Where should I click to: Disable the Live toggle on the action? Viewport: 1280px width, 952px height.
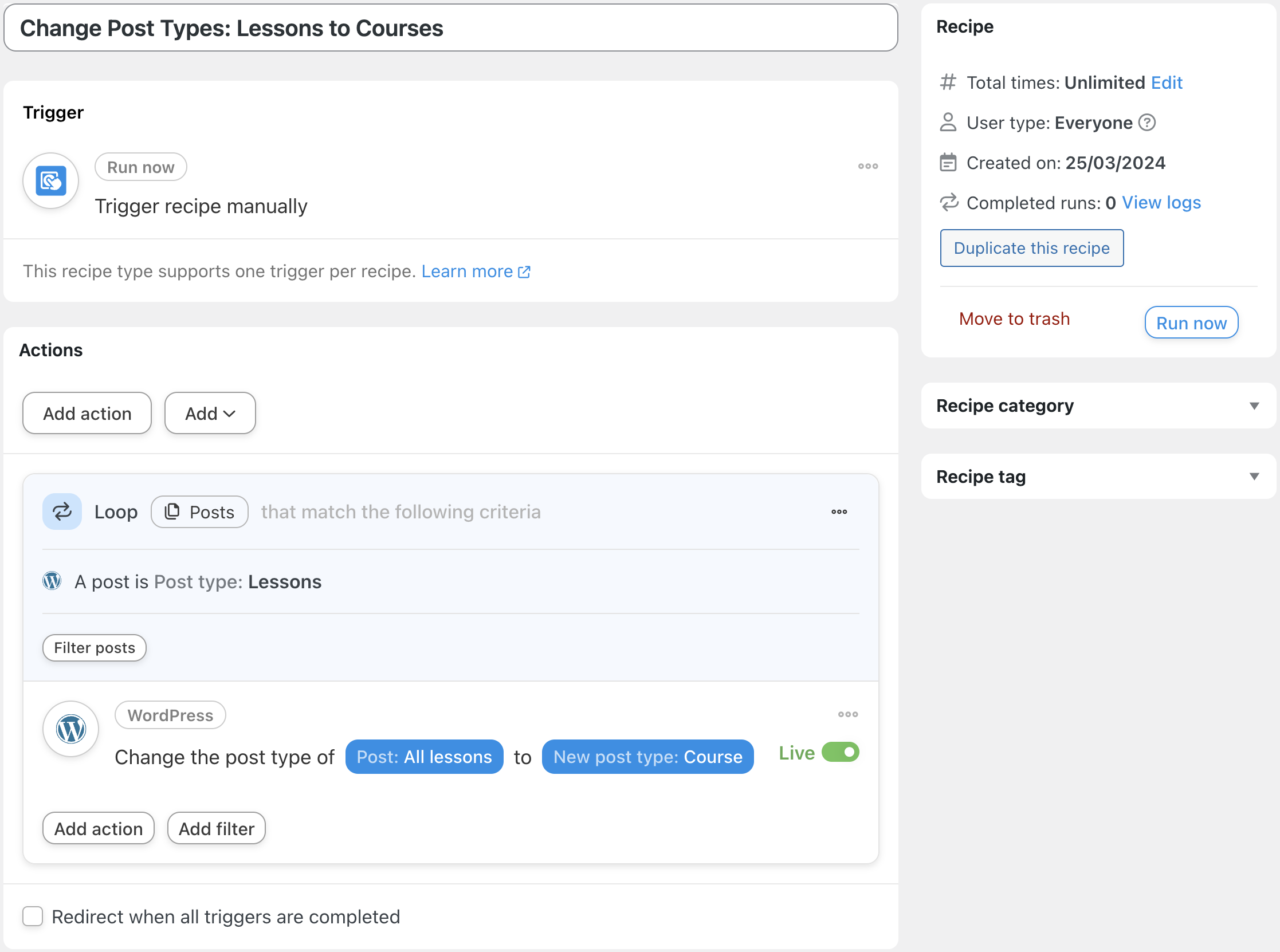(841, 752)
